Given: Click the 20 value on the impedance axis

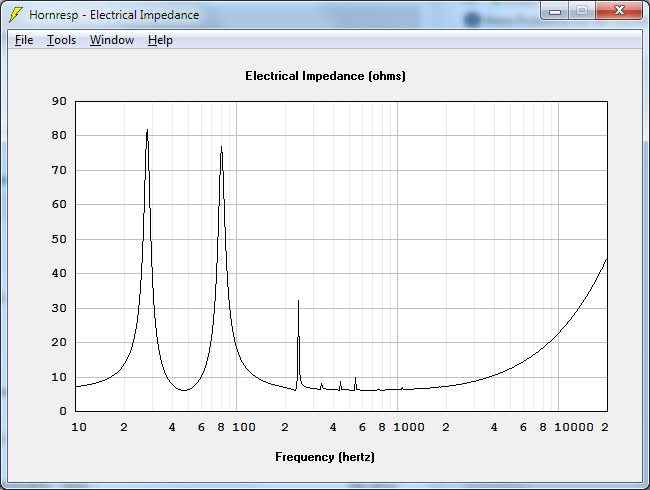Looking at the screenshot, I should [x=59, y=342].
